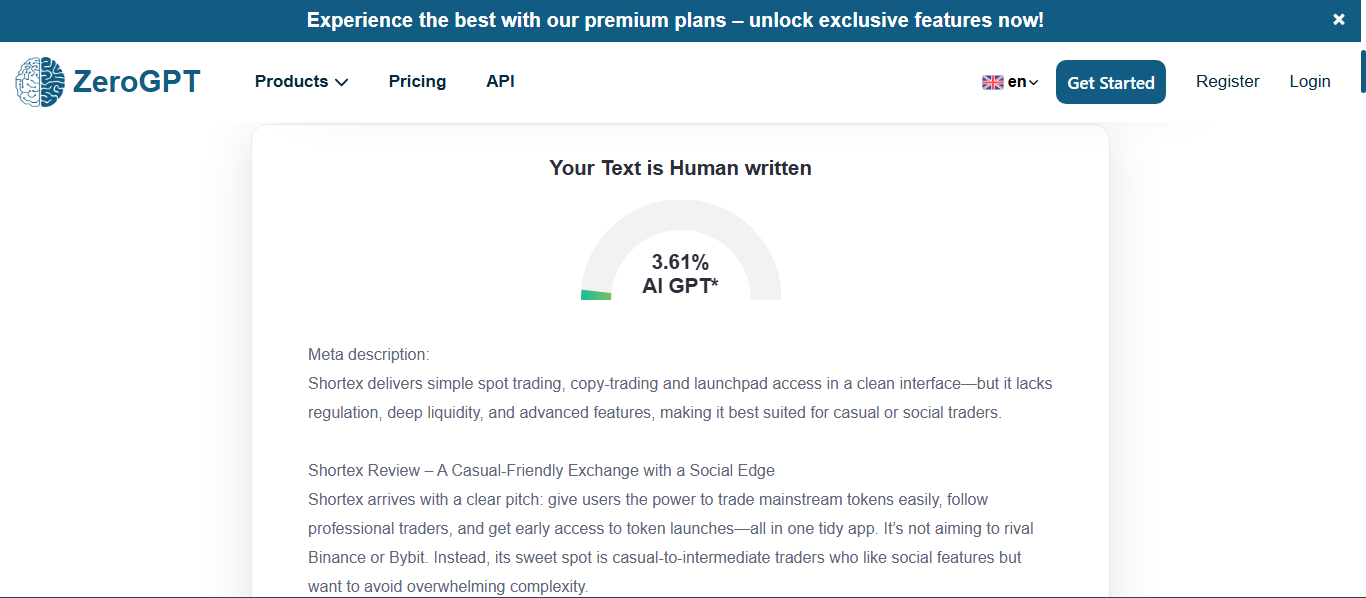This screenshot has width=1366, height=598.
Task: Click the 'Shortex Review' title line
Action: 541,470
